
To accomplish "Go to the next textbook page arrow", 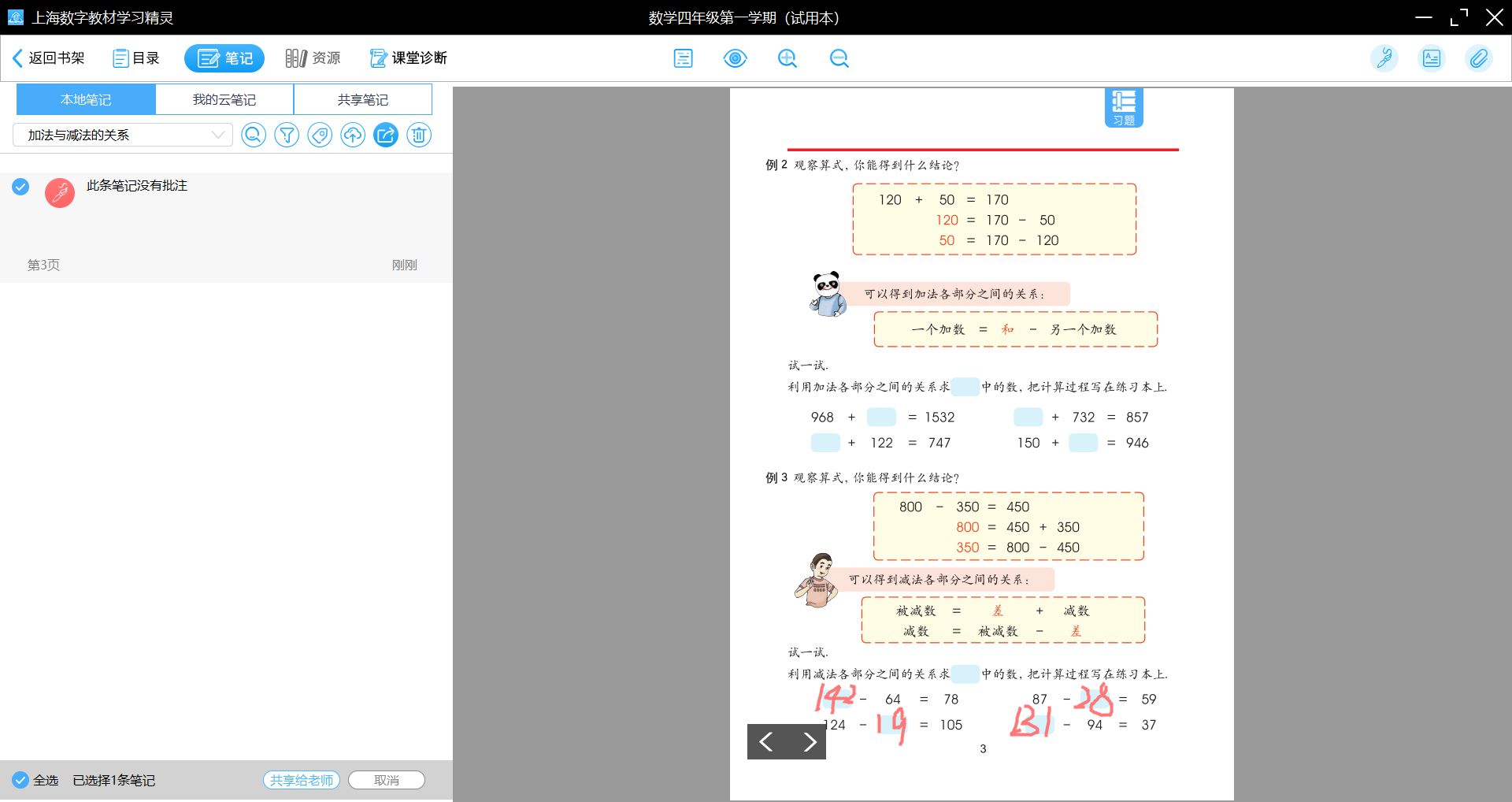I will 809,741.
